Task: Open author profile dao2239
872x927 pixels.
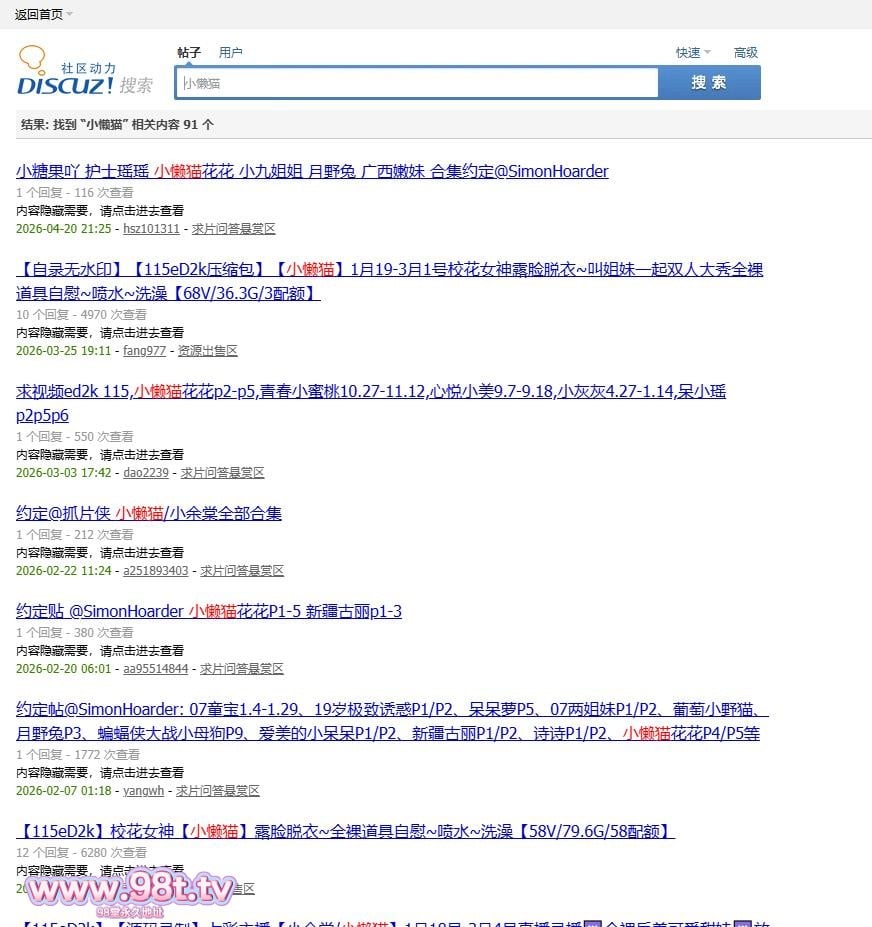Action: pyautogui.click(x=146, y=473)
